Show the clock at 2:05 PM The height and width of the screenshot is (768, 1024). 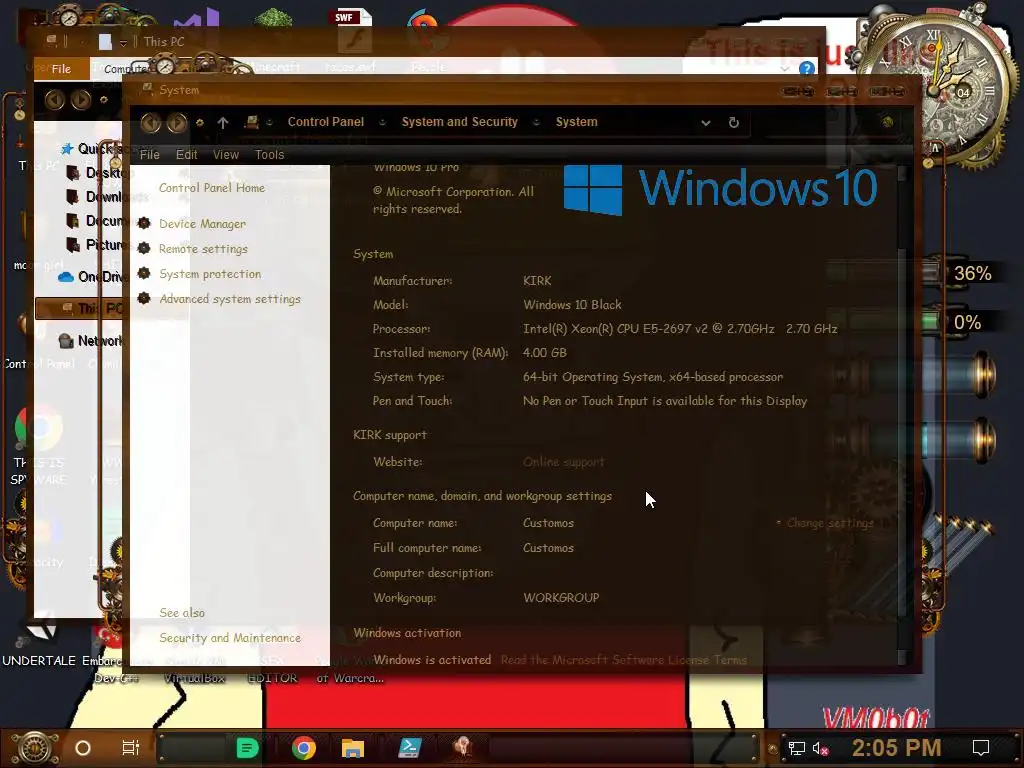pos(897,748)
